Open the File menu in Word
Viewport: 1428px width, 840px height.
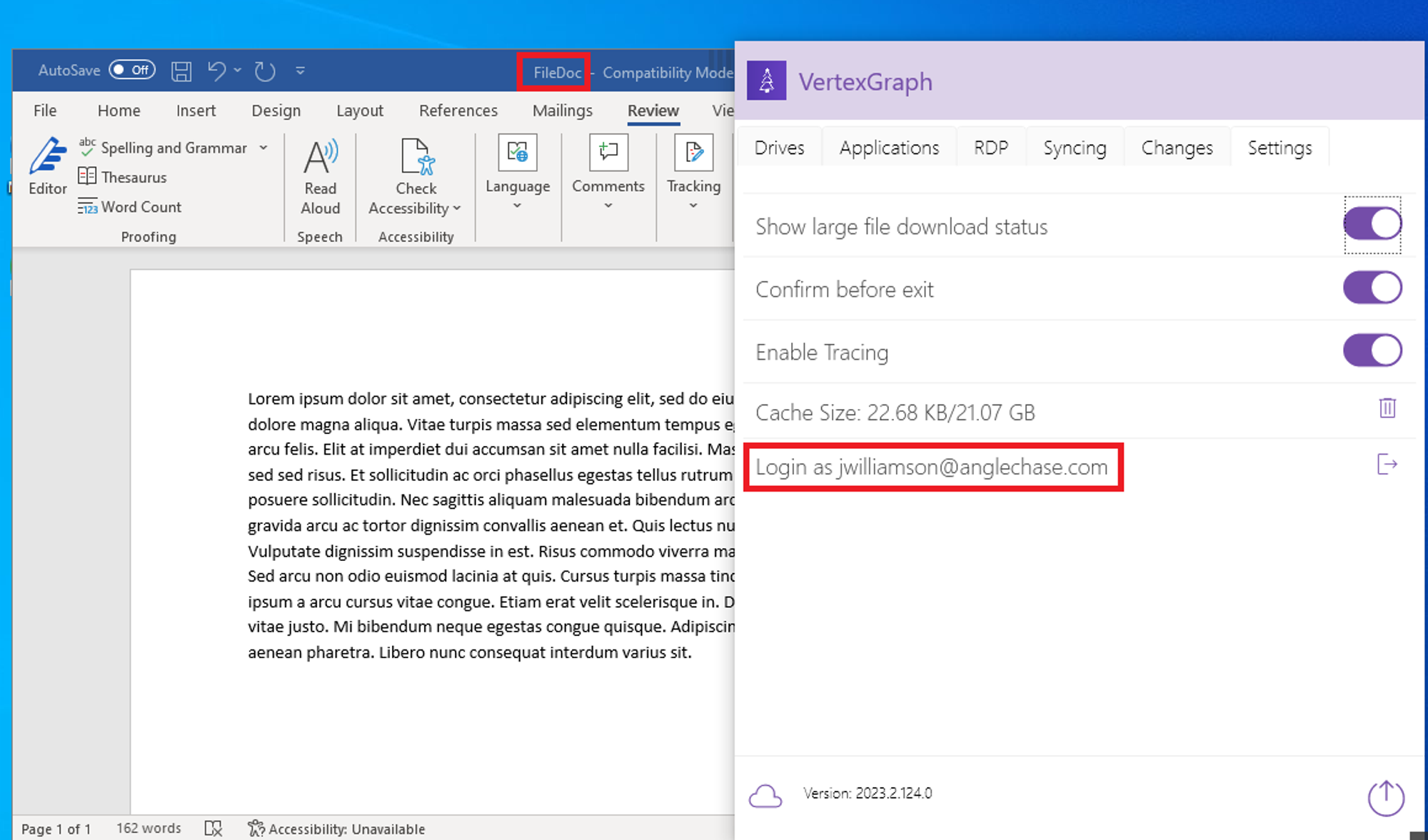[x=45, y=111]
